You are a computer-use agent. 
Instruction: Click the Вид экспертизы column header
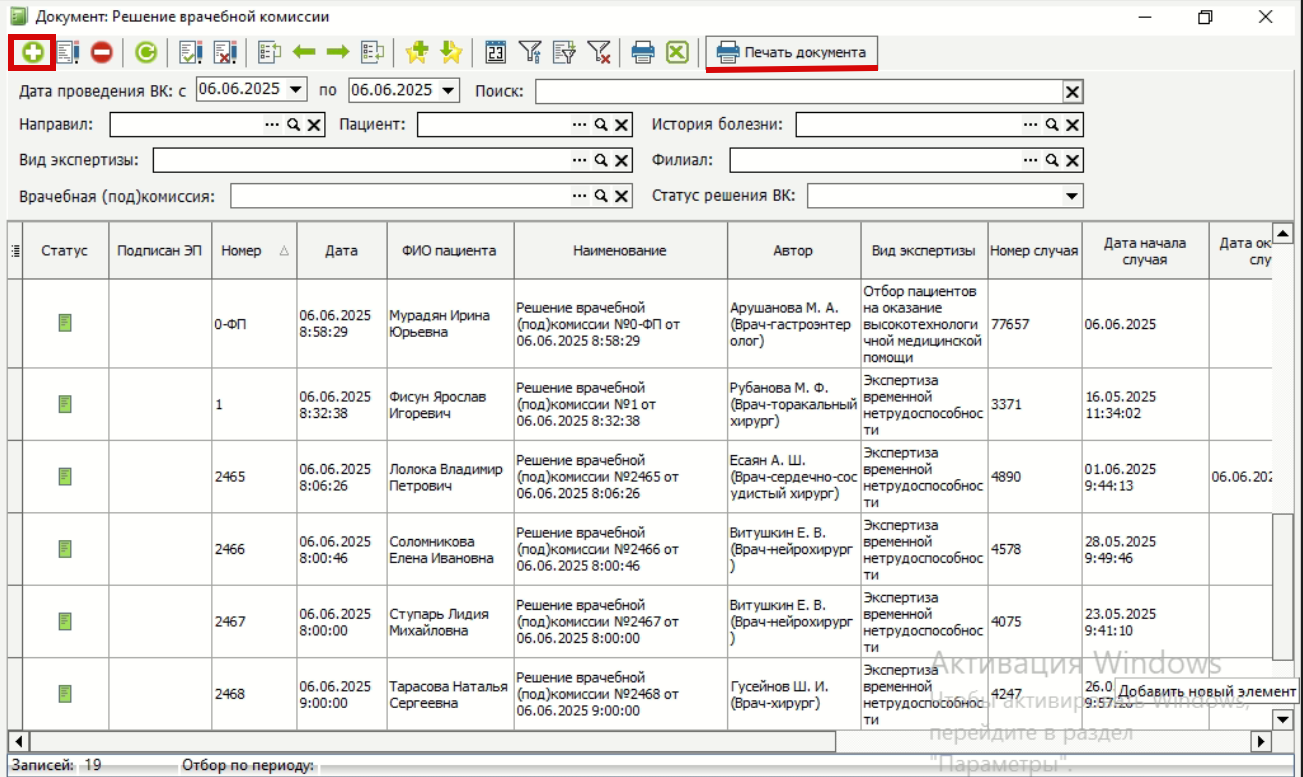click(924, 251)
